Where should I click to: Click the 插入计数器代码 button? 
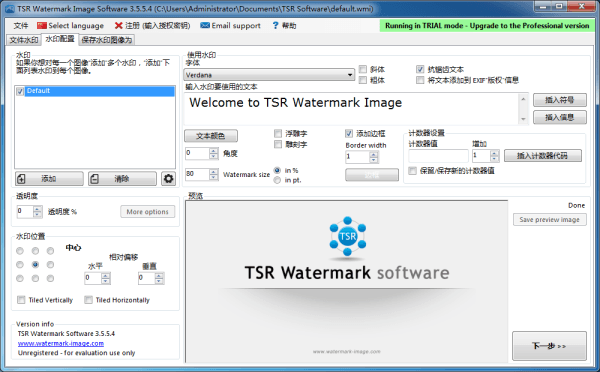click(543, 156)
